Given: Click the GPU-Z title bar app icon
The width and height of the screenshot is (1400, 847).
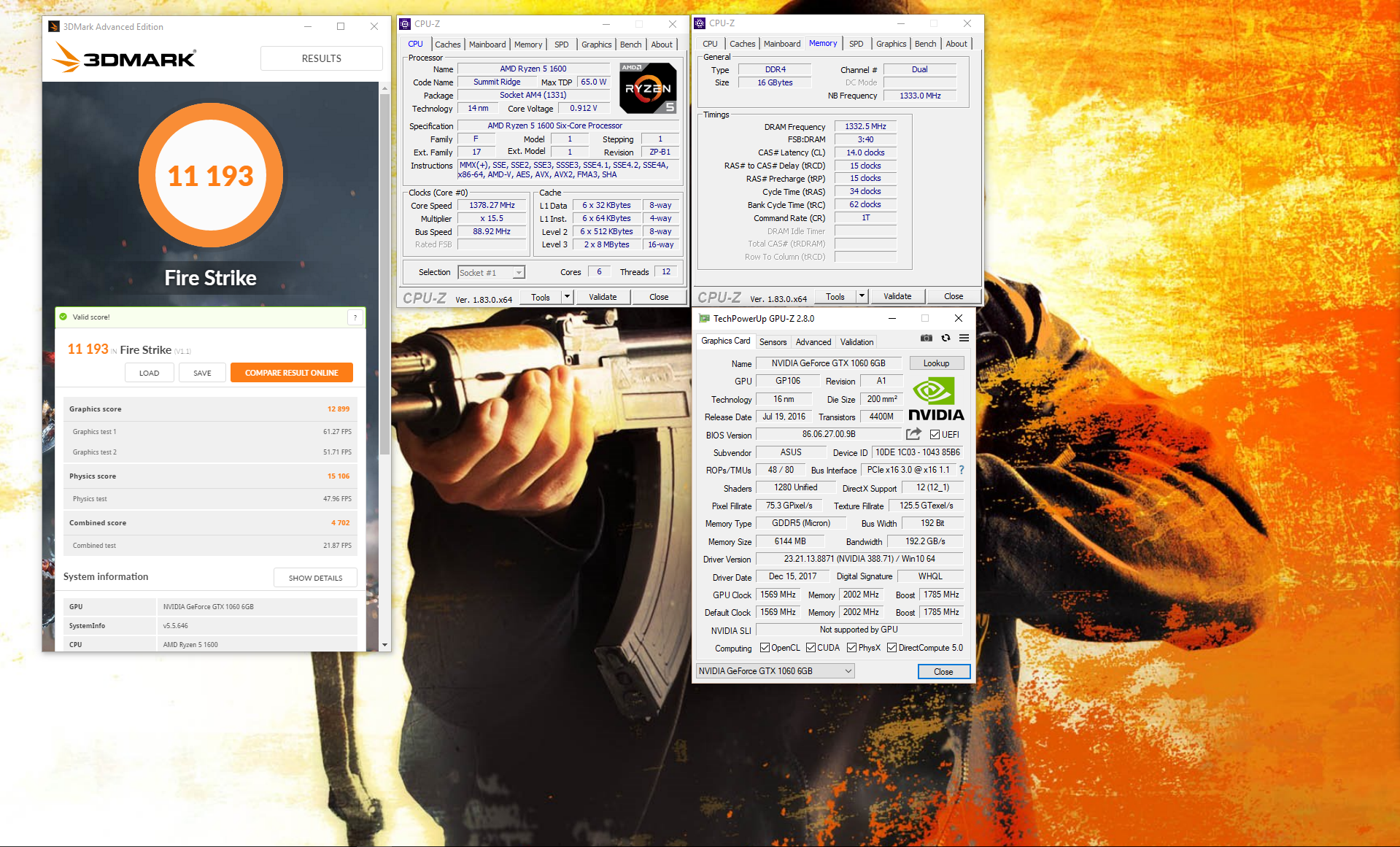Looking at the screenshot, I should point(704,318).
